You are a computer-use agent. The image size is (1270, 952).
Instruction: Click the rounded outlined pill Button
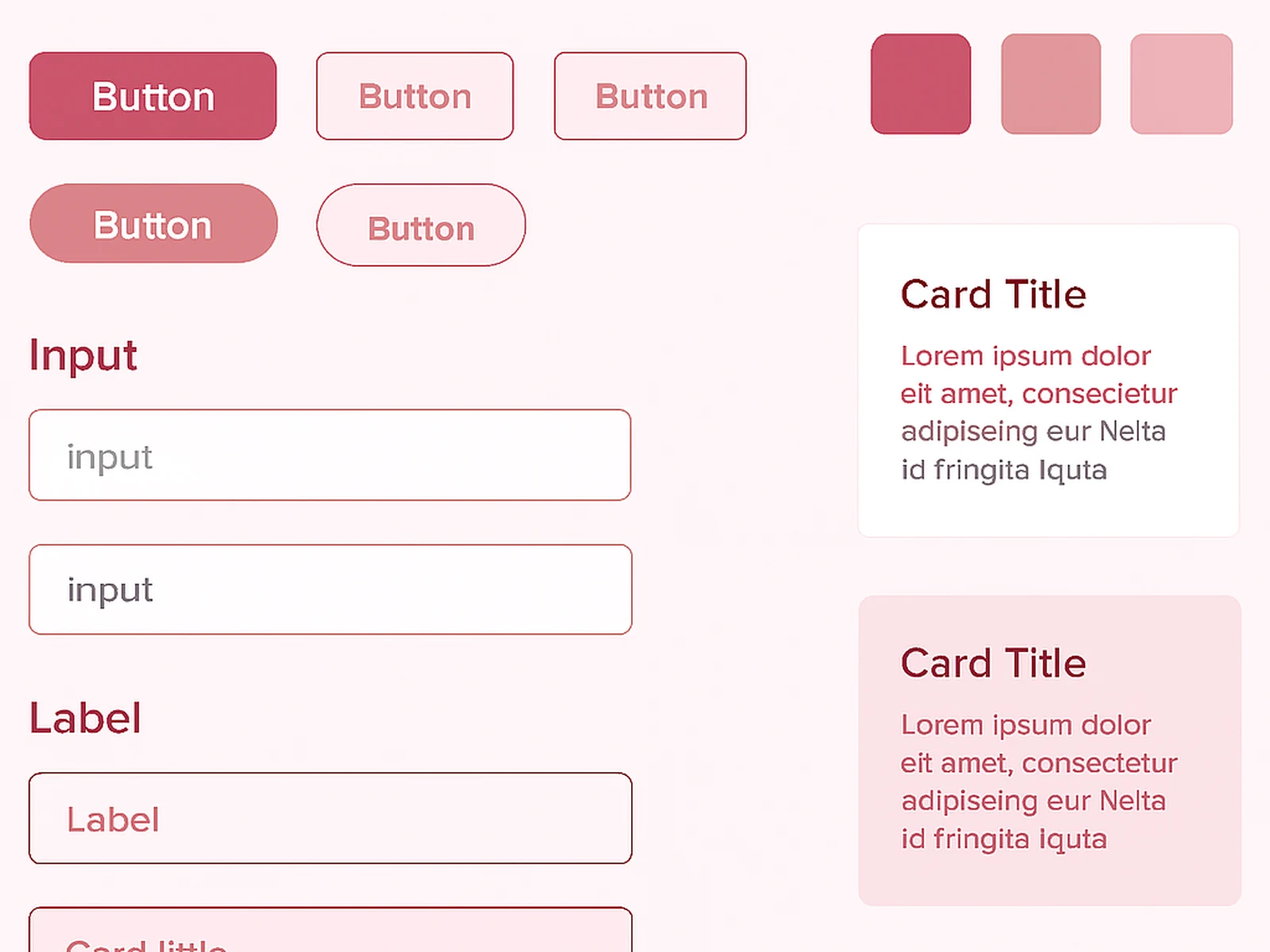421,225
